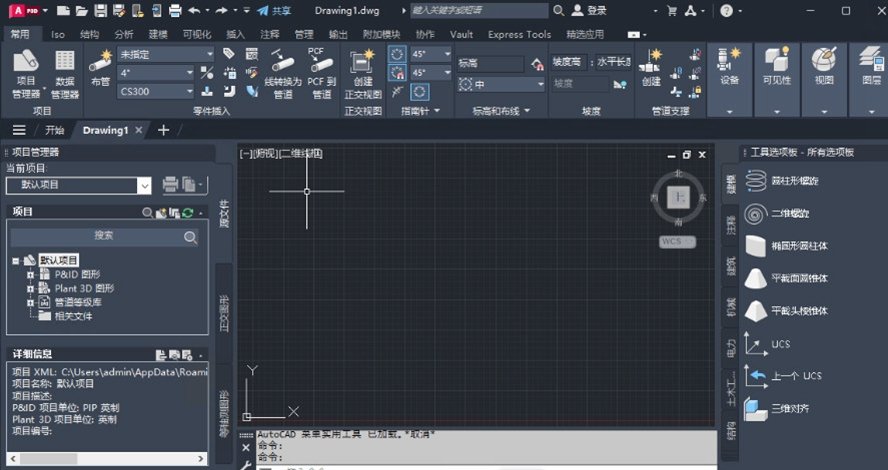Viewport: 888px width, 470px height.
Task: Click the Plot printer icon in title bar
Action: point(175,10)
